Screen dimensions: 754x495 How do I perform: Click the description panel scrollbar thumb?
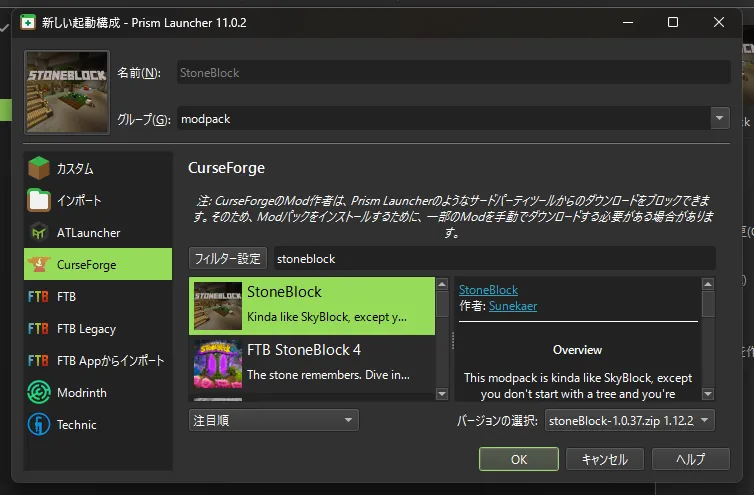tap(708, 304)
